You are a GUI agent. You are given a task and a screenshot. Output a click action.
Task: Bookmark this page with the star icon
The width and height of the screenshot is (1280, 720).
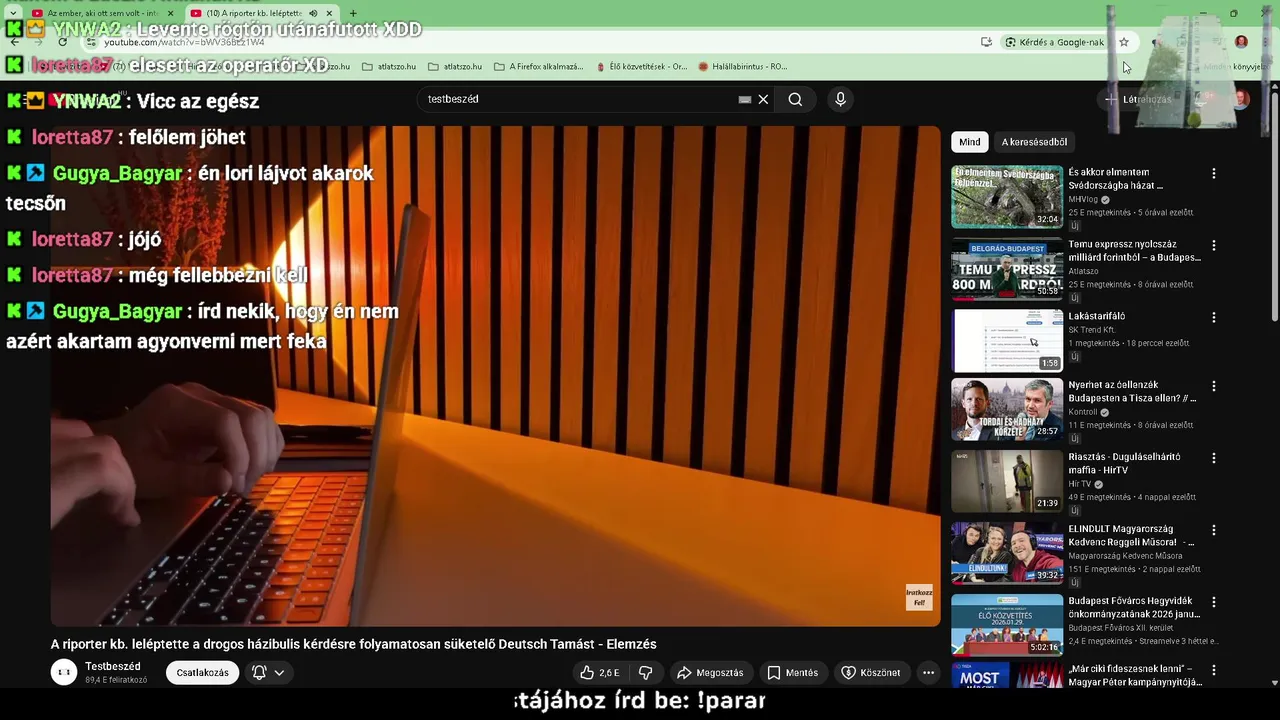(1124, 42)
